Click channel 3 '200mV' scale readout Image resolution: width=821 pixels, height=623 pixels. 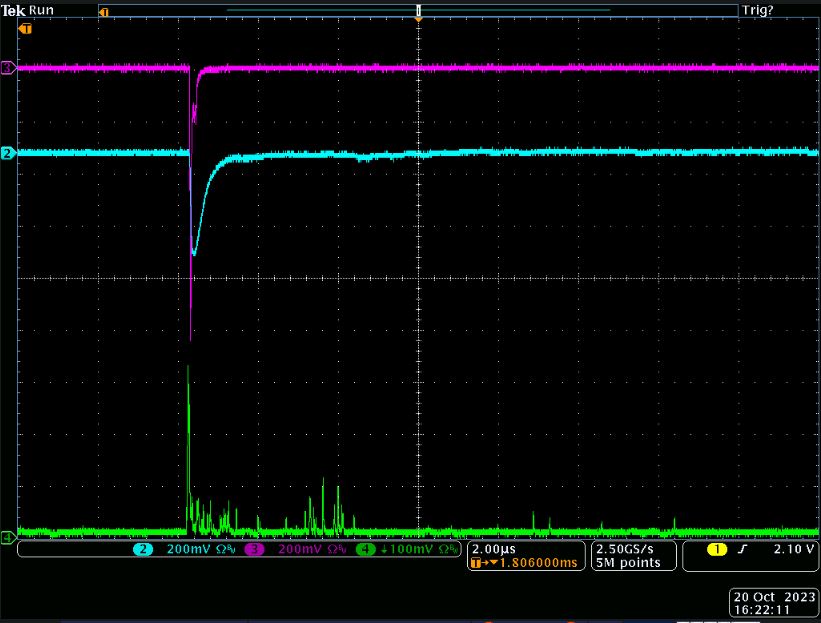(x=300, y=549)
